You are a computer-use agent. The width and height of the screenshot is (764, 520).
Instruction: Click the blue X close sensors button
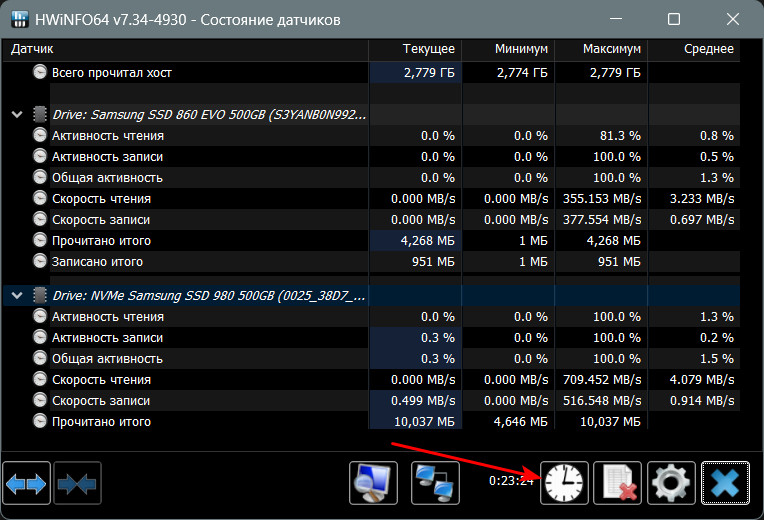(725, 483)
